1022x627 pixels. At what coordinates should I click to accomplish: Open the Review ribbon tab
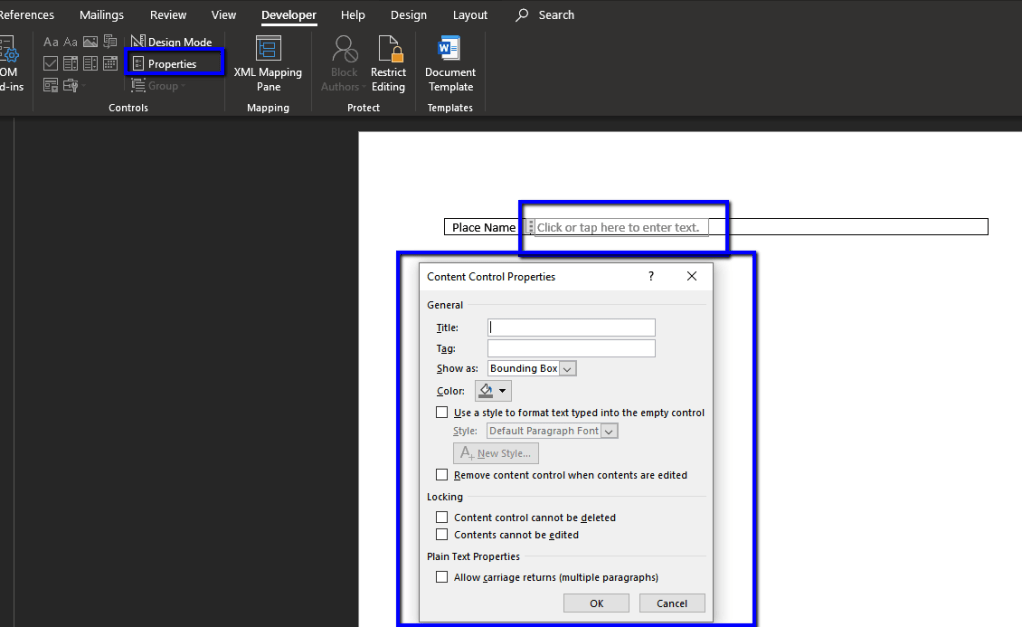pos(168,15)
